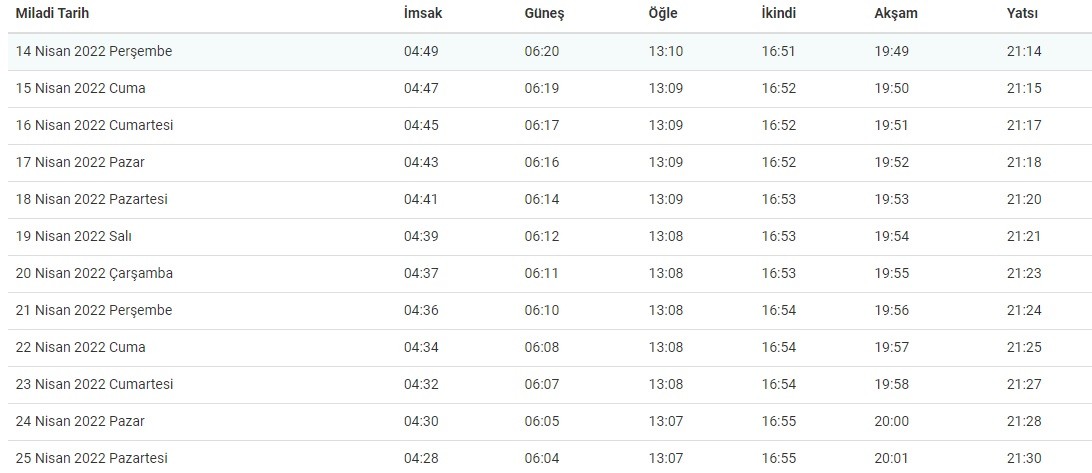Select the 21 Nisan 2022 Perşembe date

[94, 310]
